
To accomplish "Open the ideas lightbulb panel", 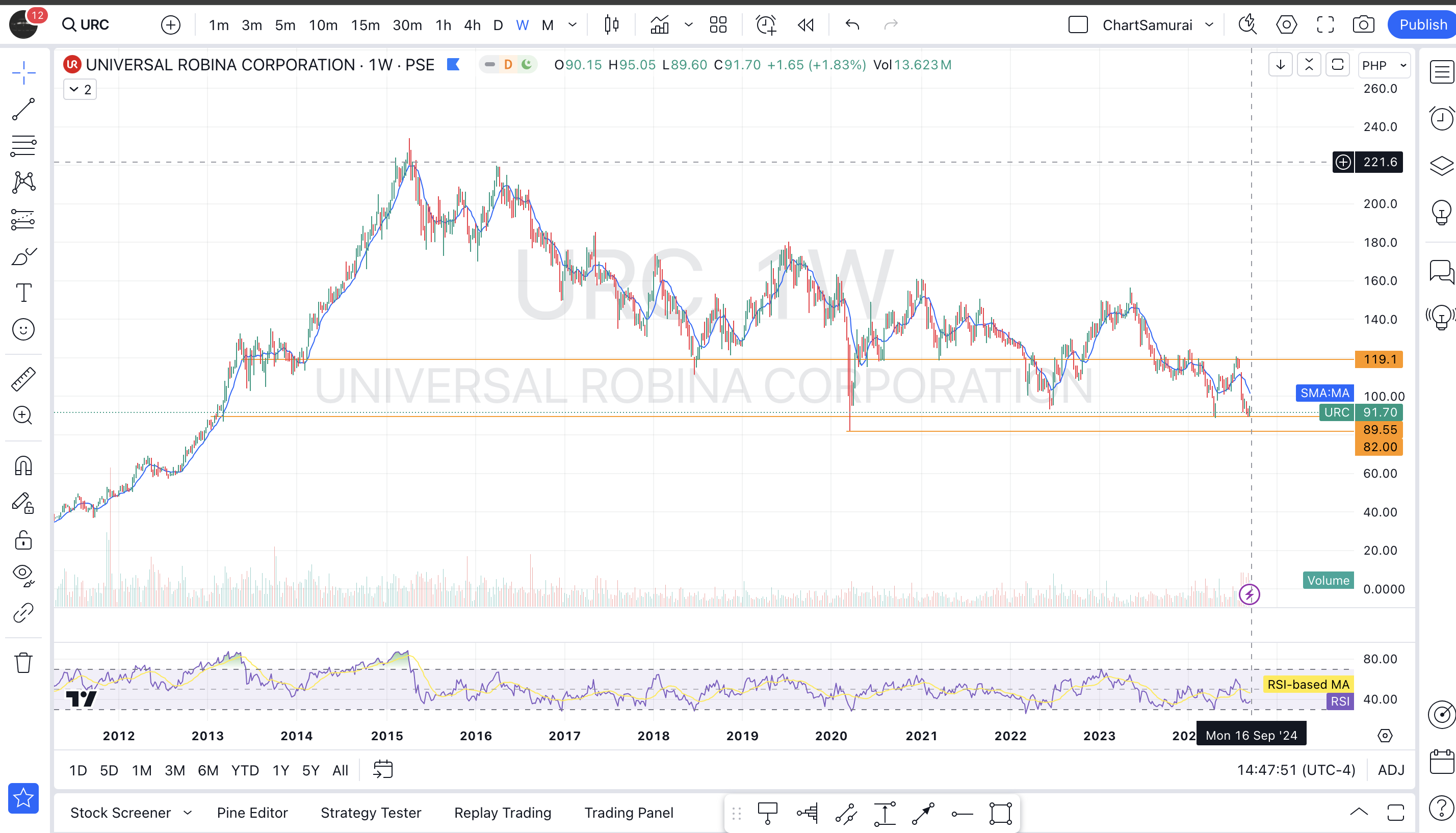I will [x=1441, y=212].
